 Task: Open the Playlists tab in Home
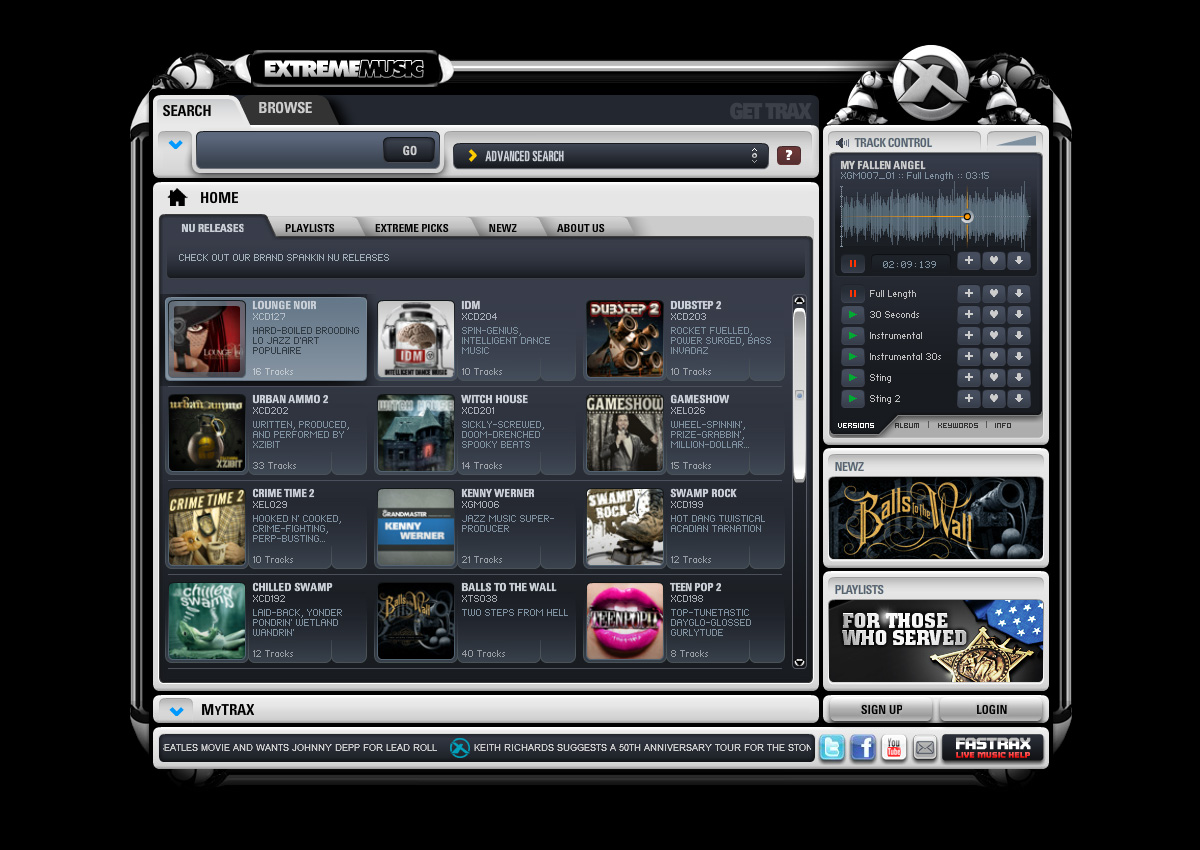310,228
